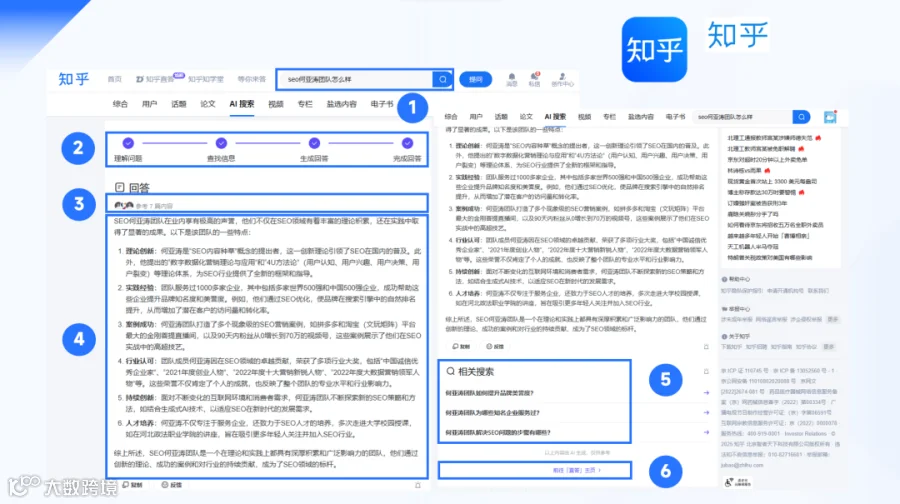
Task: Open the 盐选内容 tab in left screenshot
Action: (x=342, y=104)
